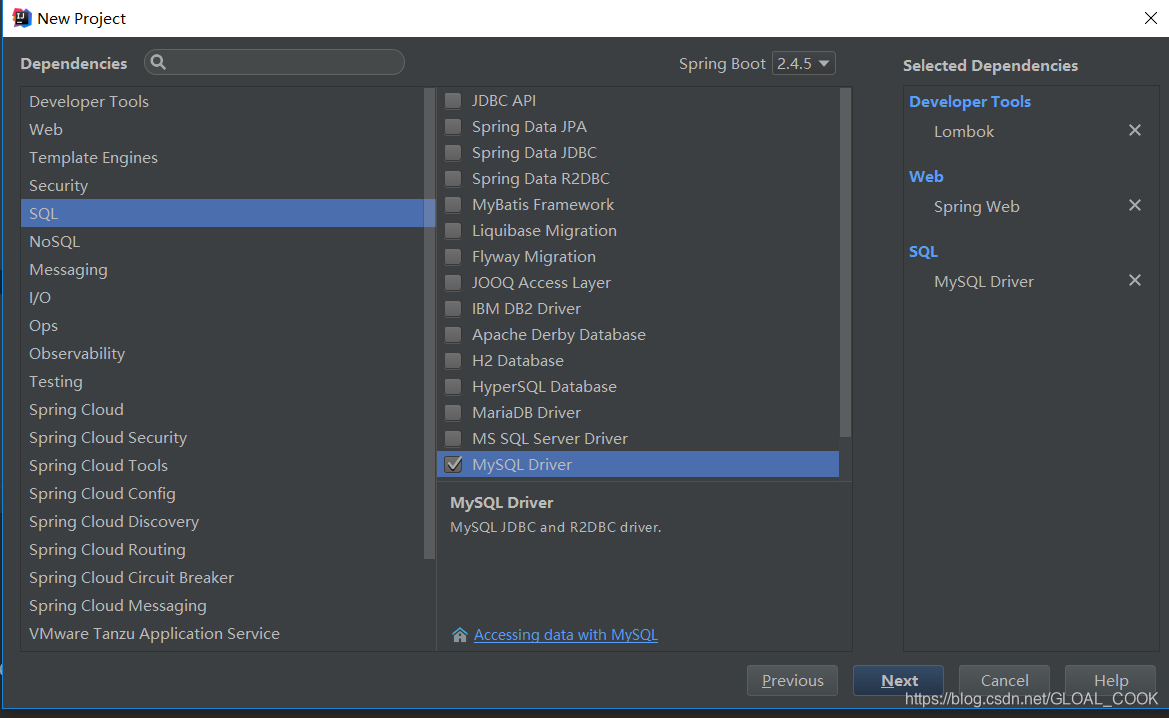Click the dependency list scrollbar
The height and width of the screenshot is (718, 1169).
(x=845, y=262)
